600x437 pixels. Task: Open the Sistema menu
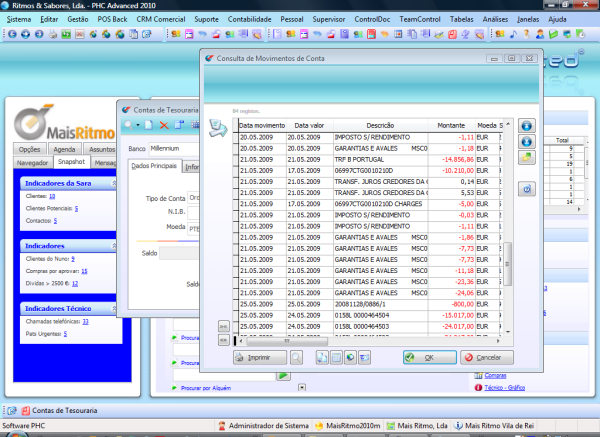coord(19,19)
